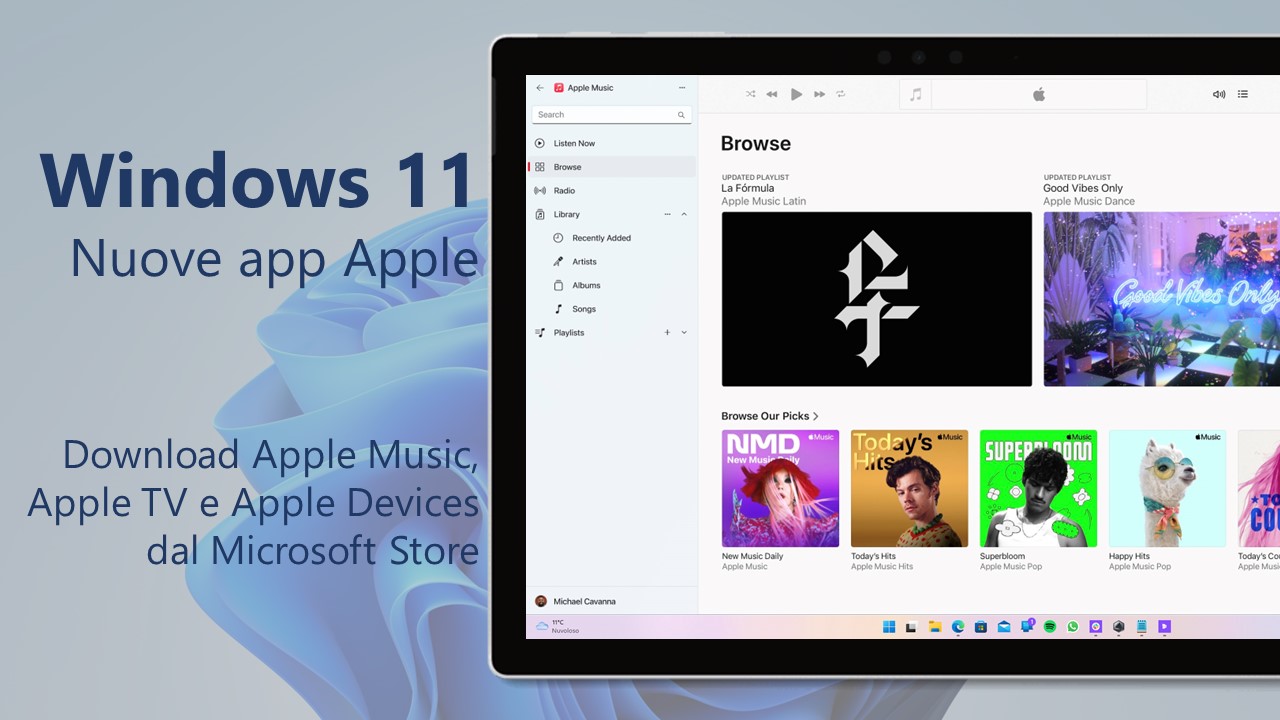Viewport: 1280px width, 720px height.
Task: Open Library's three-dot options
Action: coord(667,214)
